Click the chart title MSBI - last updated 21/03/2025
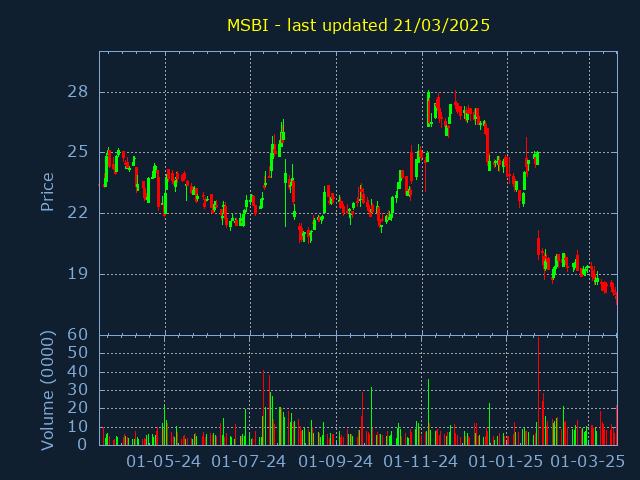Viewport: 640px width, 480px height. pyautogui.click(x=358, y=25)
